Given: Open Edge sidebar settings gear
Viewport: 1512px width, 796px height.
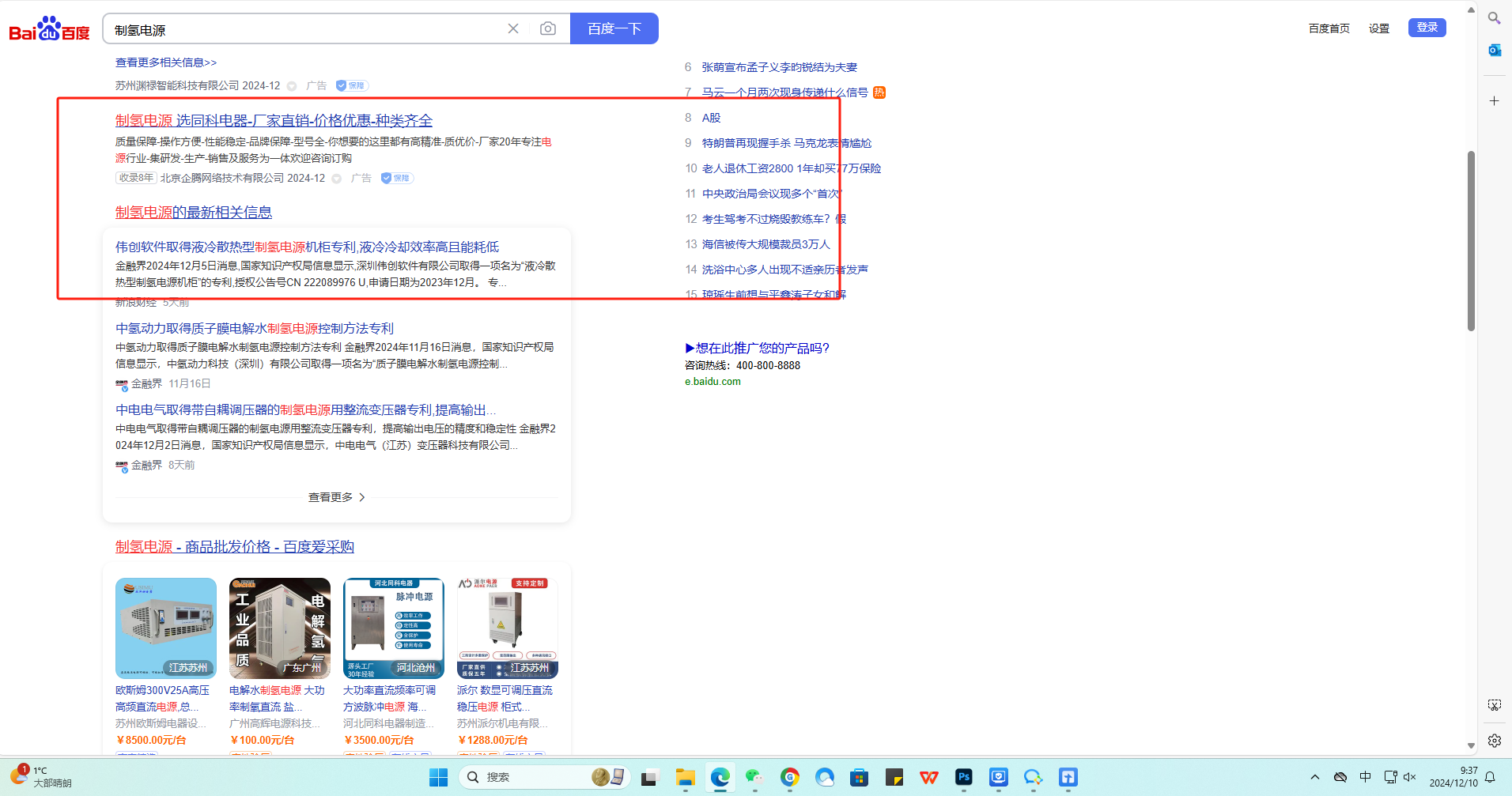Looking at the screenshot, I should (x=1495, y=741).
